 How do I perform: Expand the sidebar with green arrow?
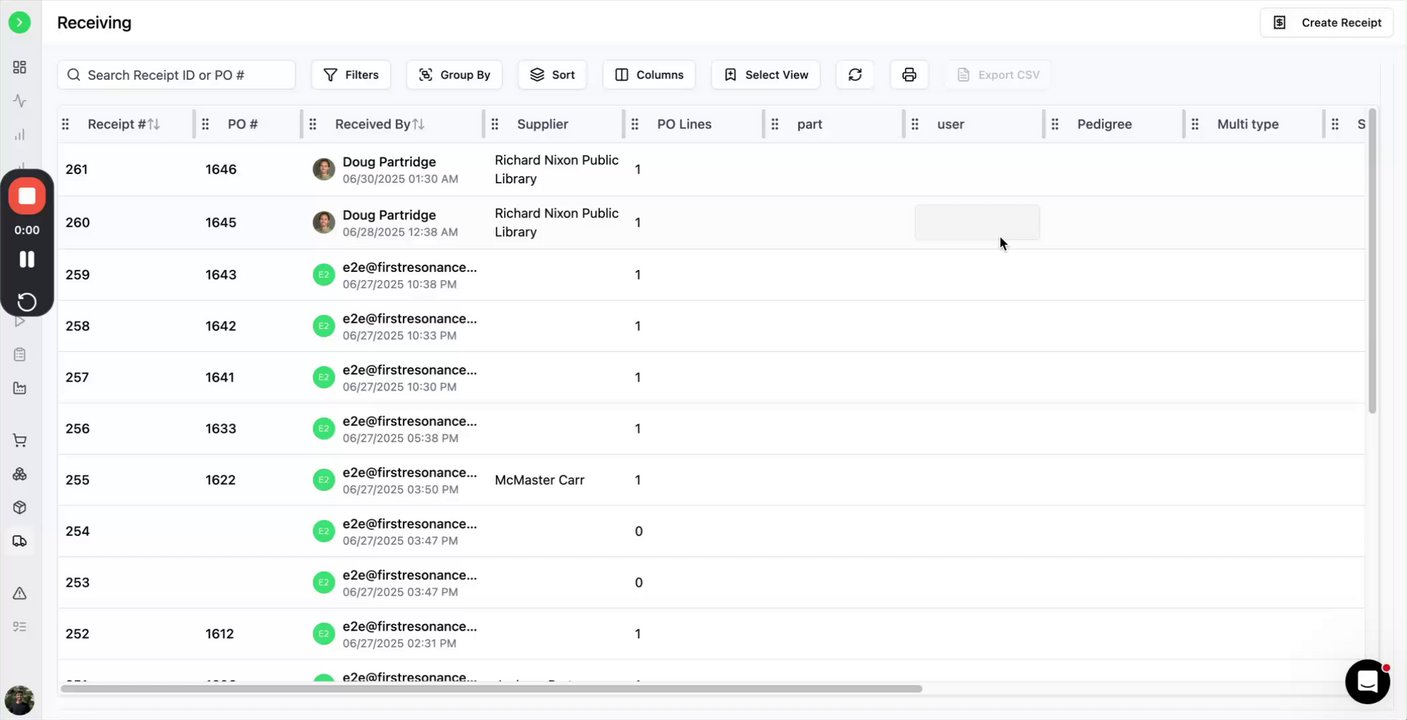click(19, 22)
